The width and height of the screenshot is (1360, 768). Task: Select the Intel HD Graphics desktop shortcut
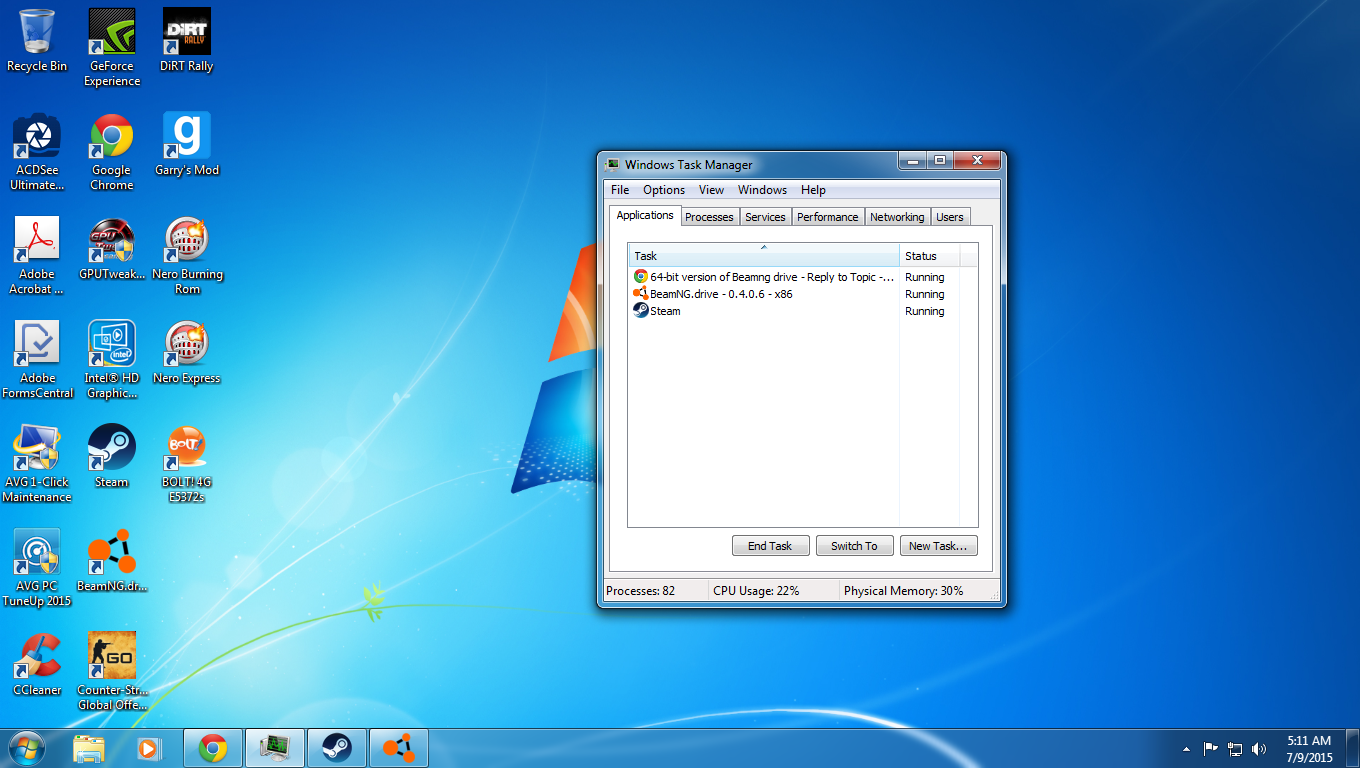point(112,359)
